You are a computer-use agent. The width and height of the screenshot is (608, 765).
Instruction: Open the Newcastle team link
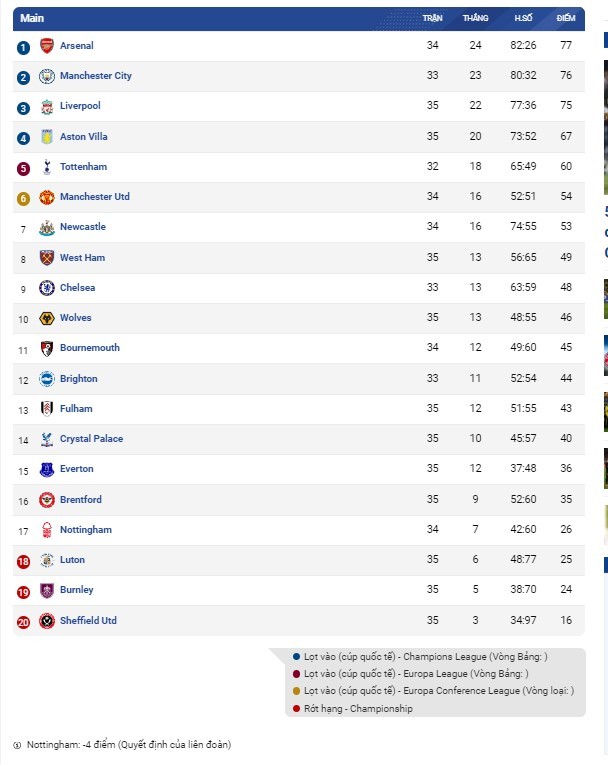tap(82, 226)
